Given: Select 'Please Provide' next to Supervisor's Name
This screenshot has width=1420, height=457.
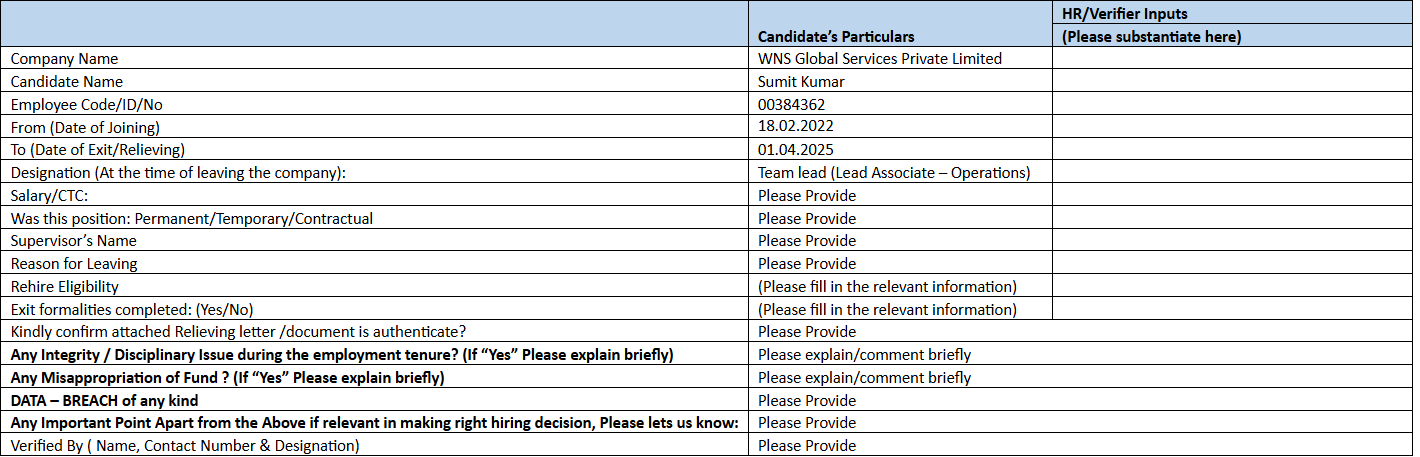Looking at the screenshot, I should point(807,241).
